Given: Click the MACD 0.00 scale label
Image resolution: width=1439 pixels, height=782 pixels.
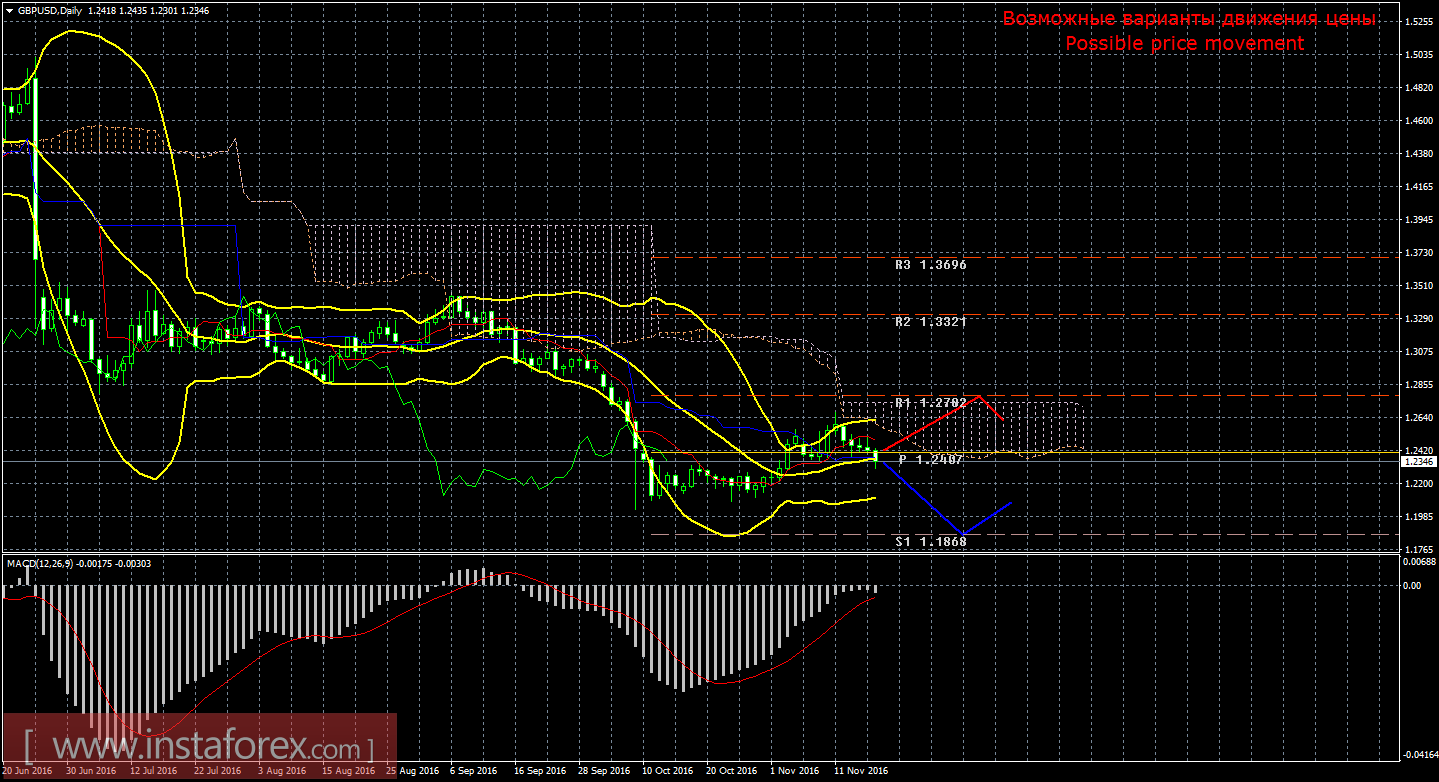Looking at the screenshot, I should point(1412,586).
